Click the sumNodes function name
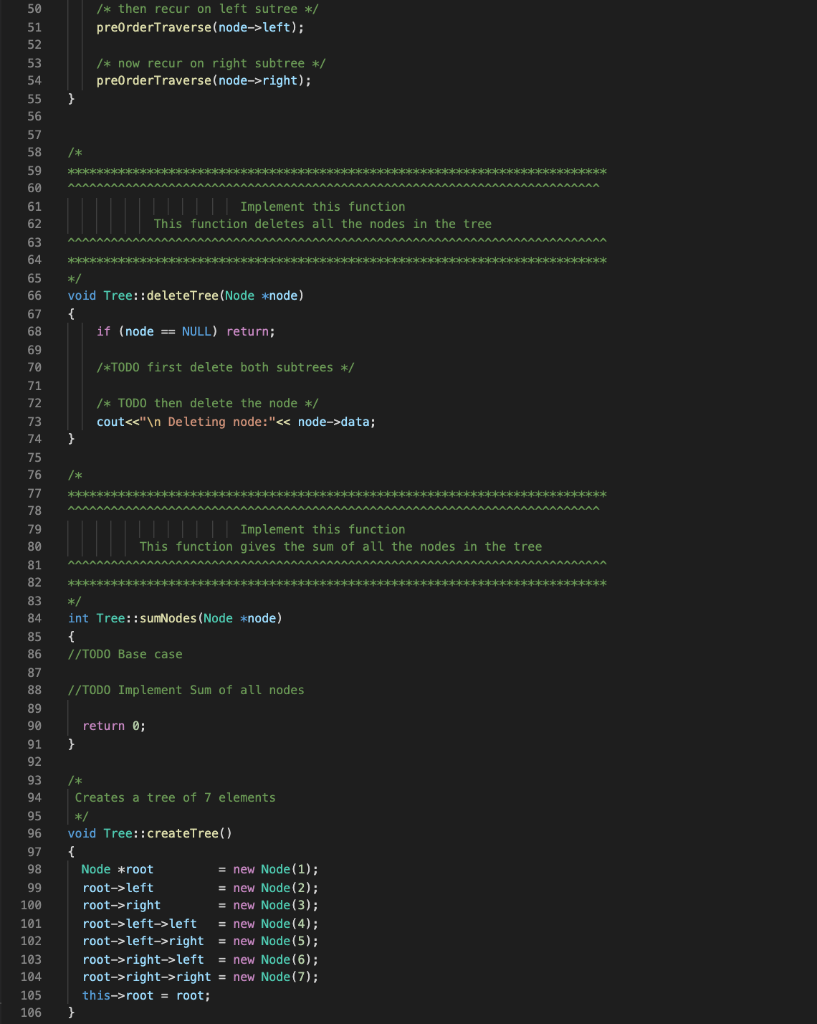Screen dimensions: 817x1024 pyautogui.click(x=168, y=618)
